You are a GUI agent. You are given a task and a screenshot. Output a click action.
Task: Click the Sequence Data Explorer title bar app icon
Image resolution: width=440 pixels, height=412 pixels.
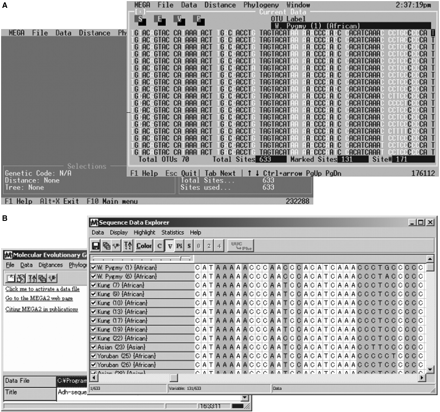click(94, 222)
